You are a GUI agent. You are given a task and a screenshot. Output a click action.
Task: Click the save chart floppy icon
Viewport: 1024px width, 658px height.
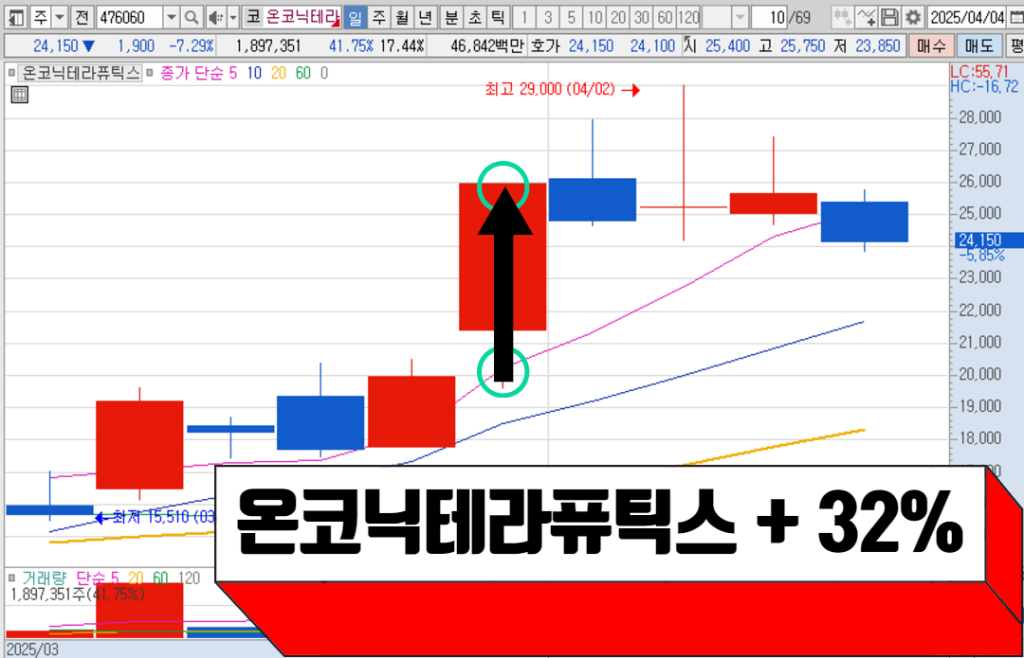[889, 18]
